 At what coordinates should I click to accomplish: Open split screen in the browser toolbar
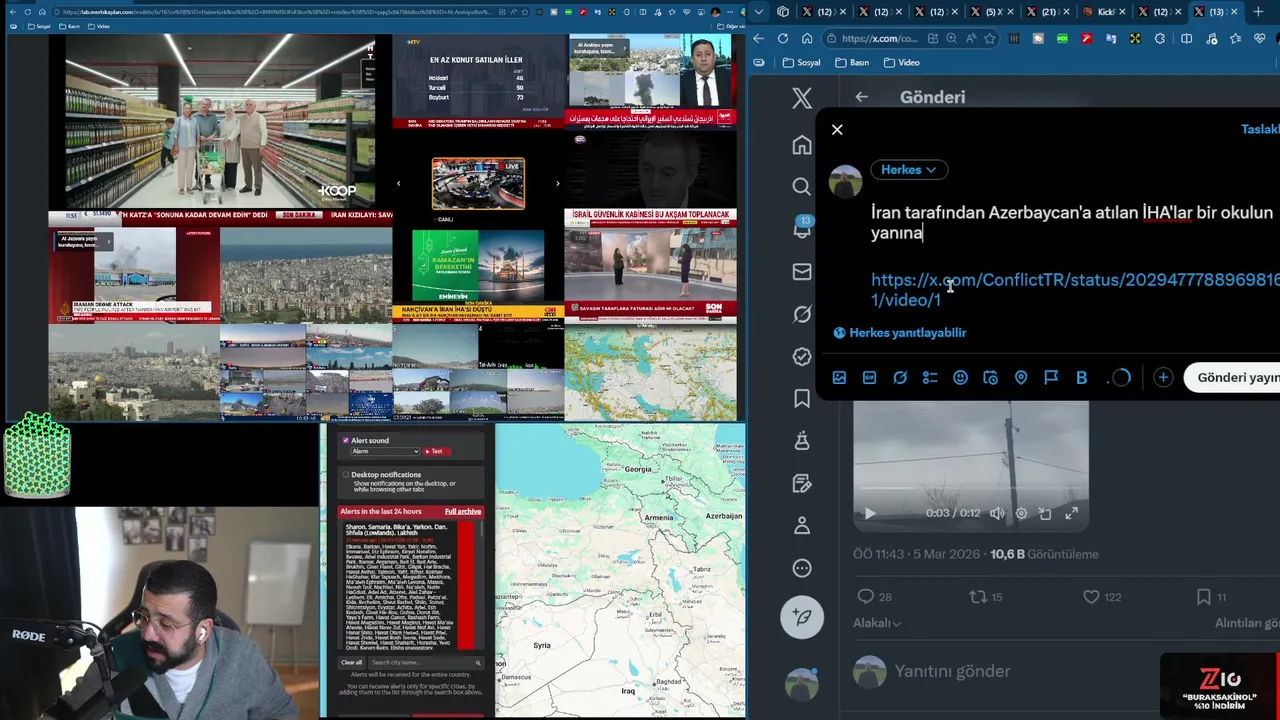tap(1186, 39)
